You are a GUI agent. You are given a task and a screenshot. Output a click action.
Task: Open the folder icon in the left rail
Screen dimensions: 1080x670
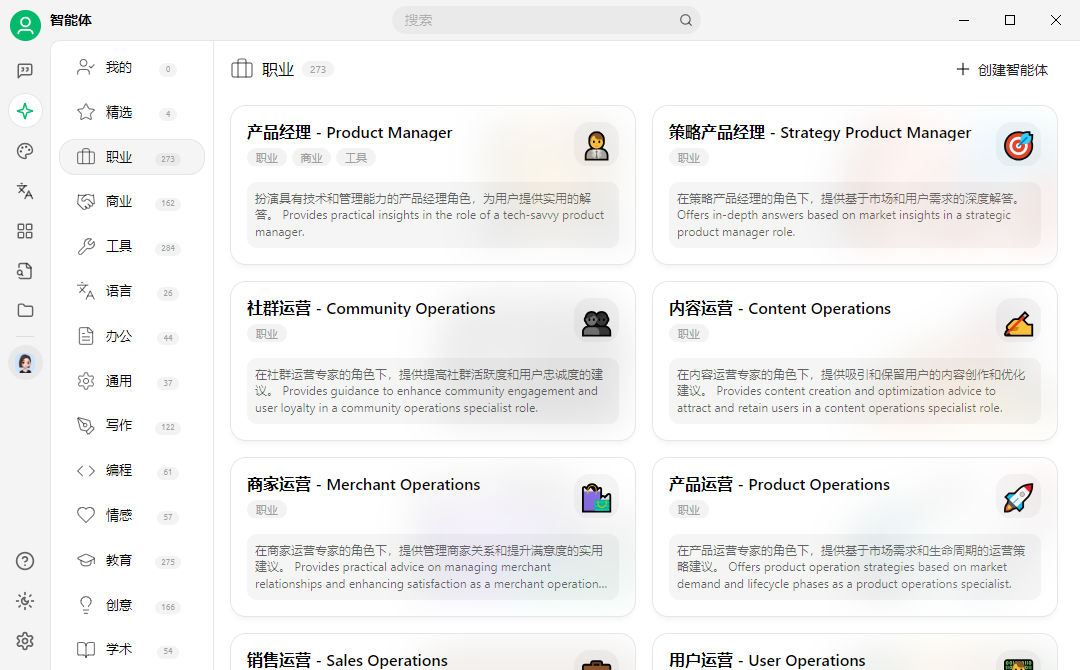[x=25, y=310]
